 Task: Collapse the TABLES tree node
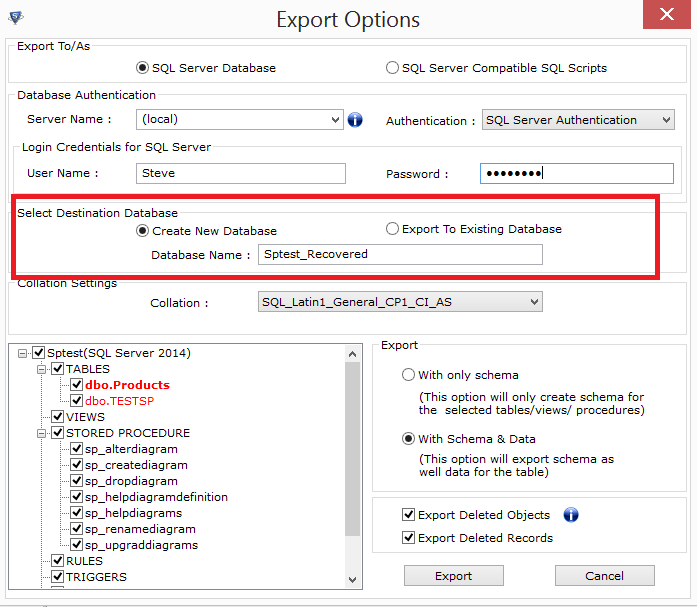coord(42,369)
